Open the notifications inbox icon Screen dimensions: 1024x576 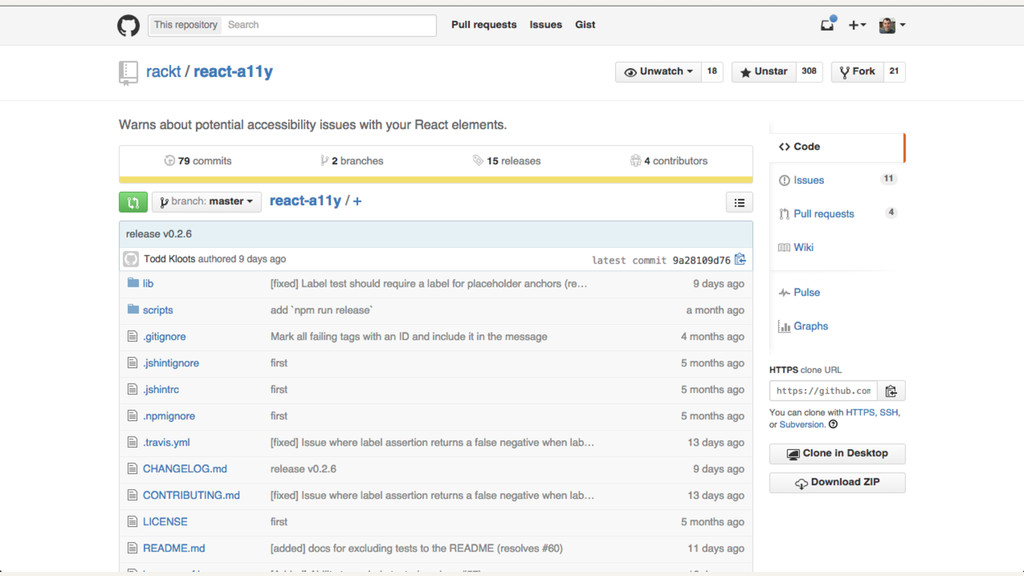tap(827, 25)
